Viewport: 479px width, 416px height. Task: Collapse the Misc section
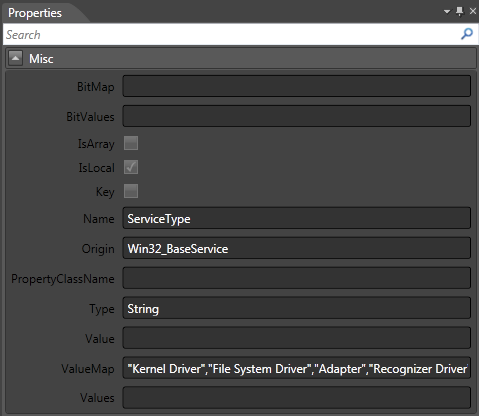(x=15, y=58)
